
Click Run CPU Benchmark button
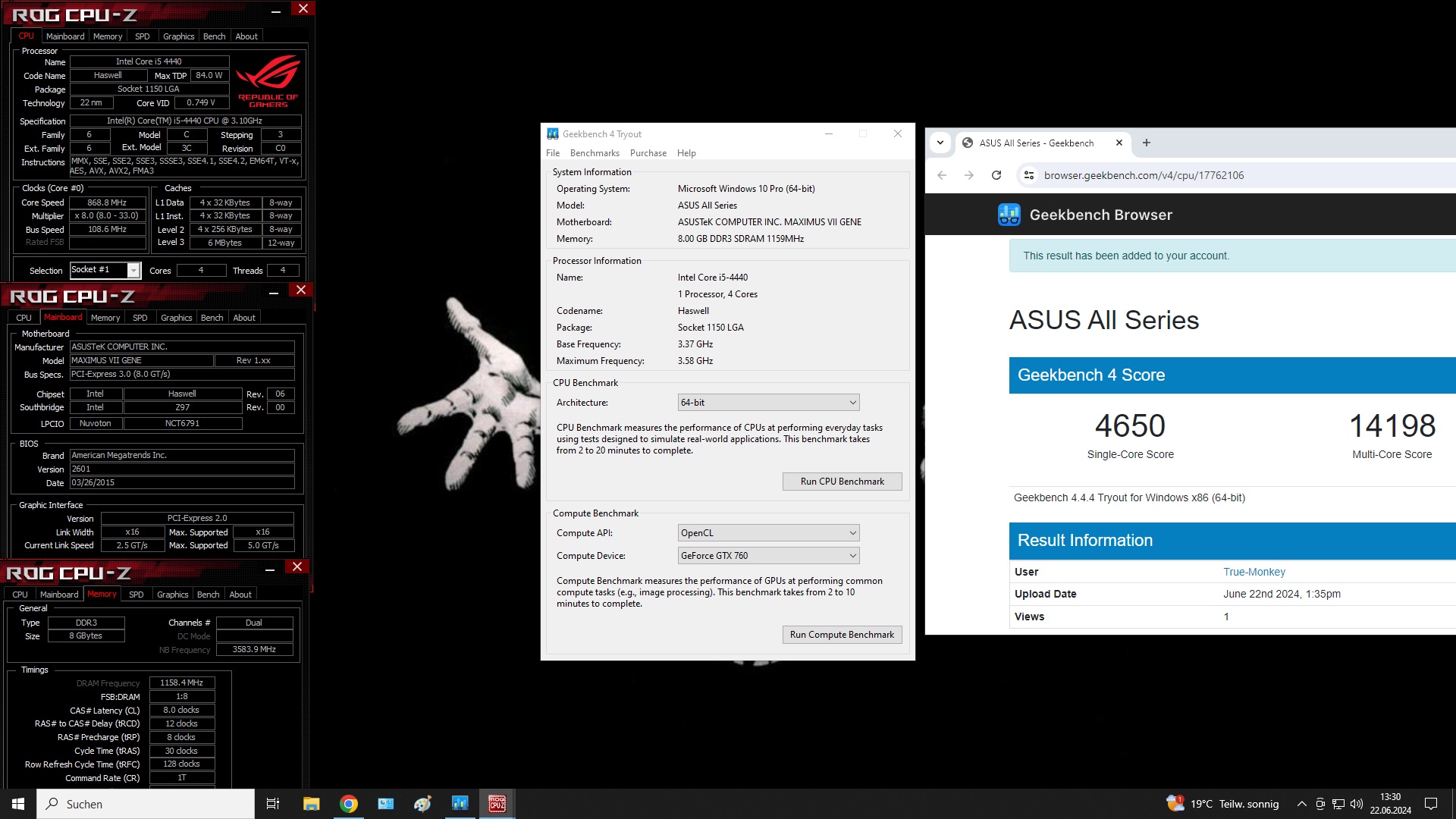842,482
